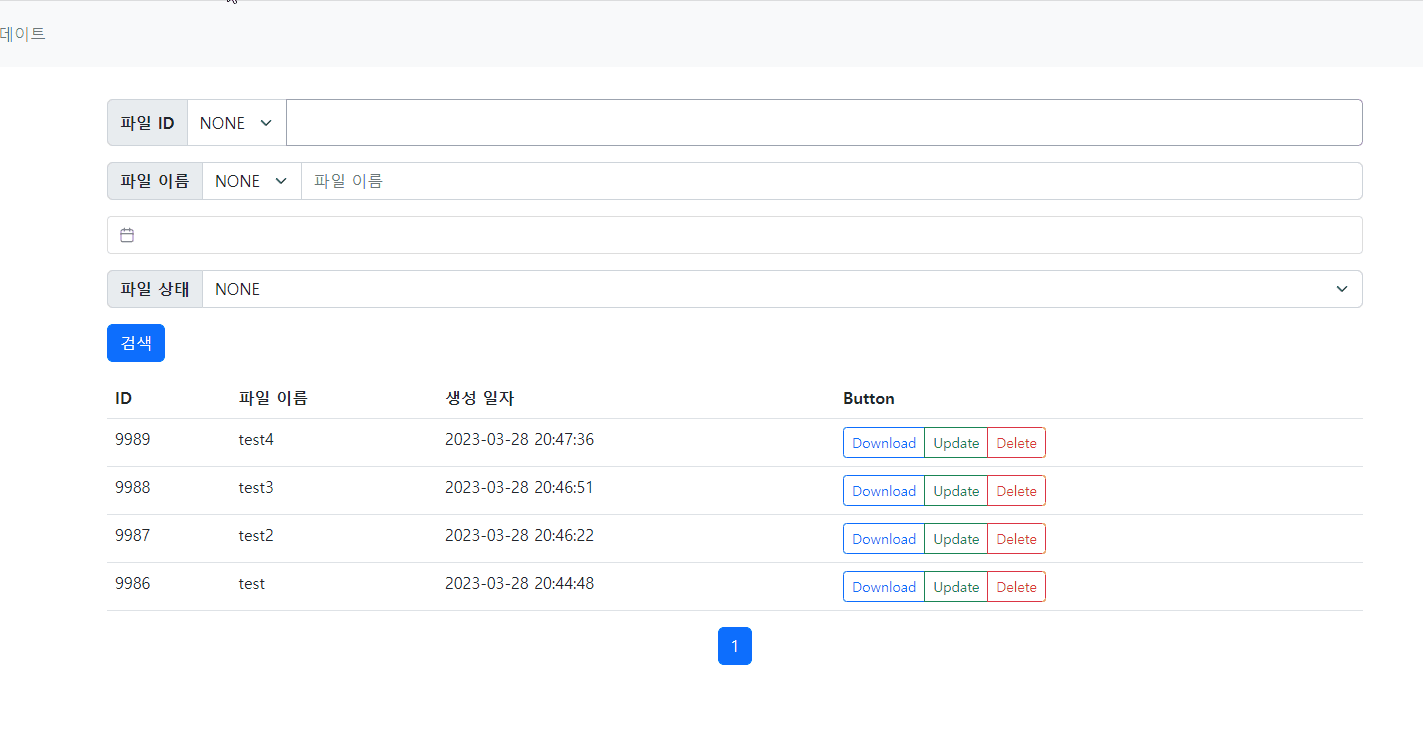Delete file test4
Viewport: 1423px width, 756px height.
(x=1016, y=443)
